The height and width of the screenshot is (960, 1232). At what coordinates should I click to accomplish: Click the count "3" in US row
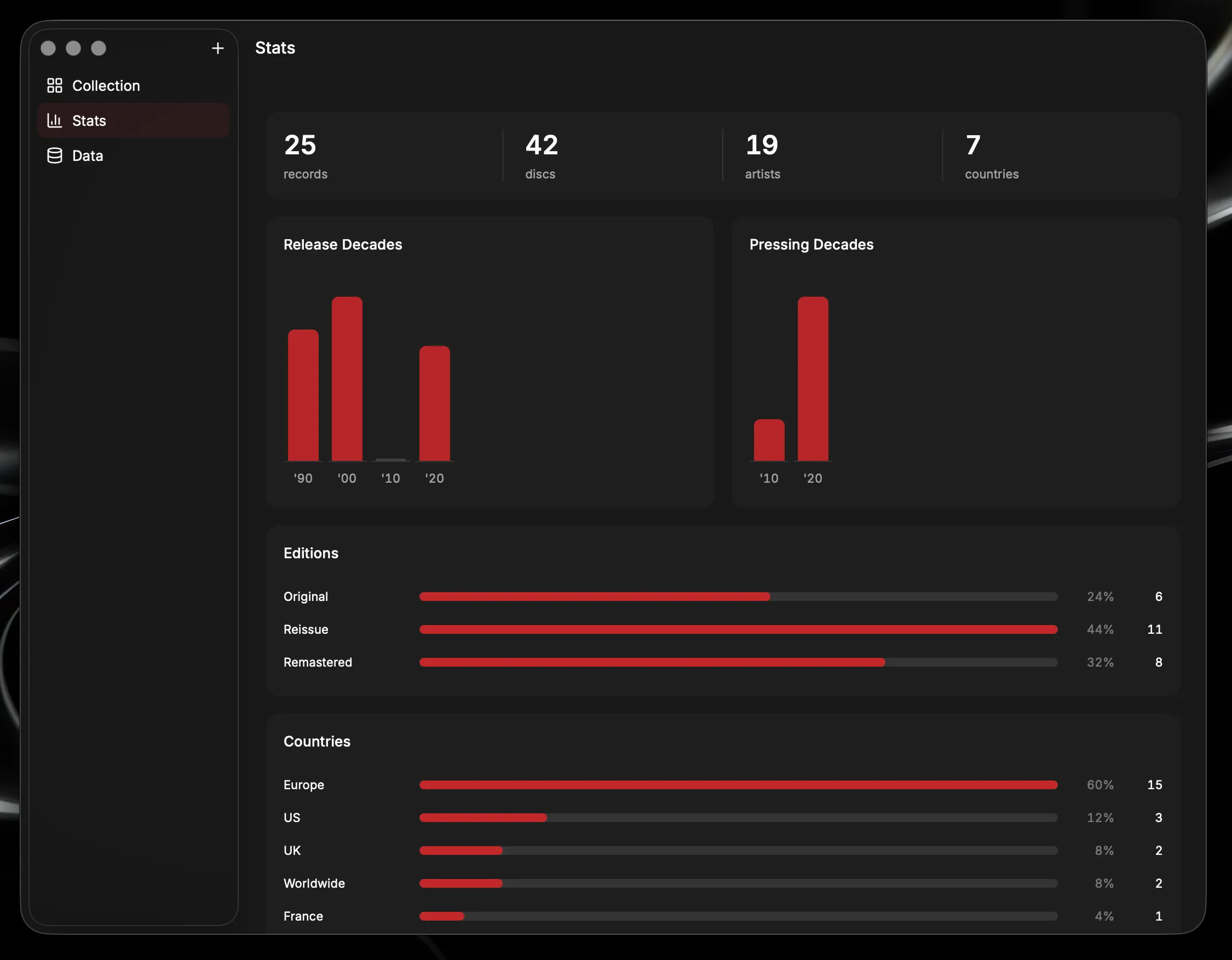[1159, 817]
